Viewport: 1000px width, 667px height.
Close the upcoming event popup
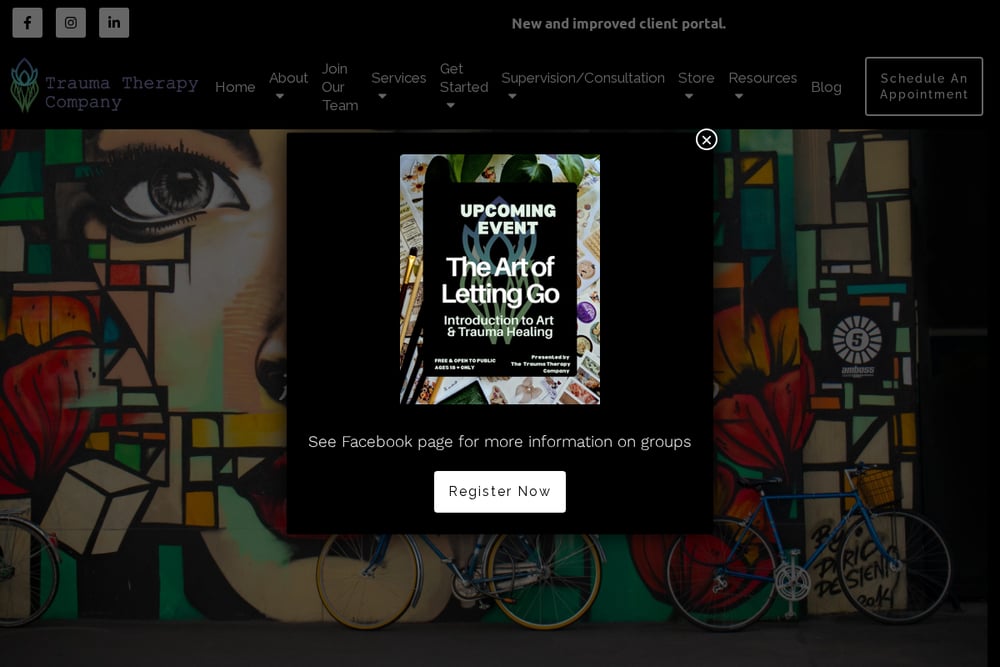706,140
